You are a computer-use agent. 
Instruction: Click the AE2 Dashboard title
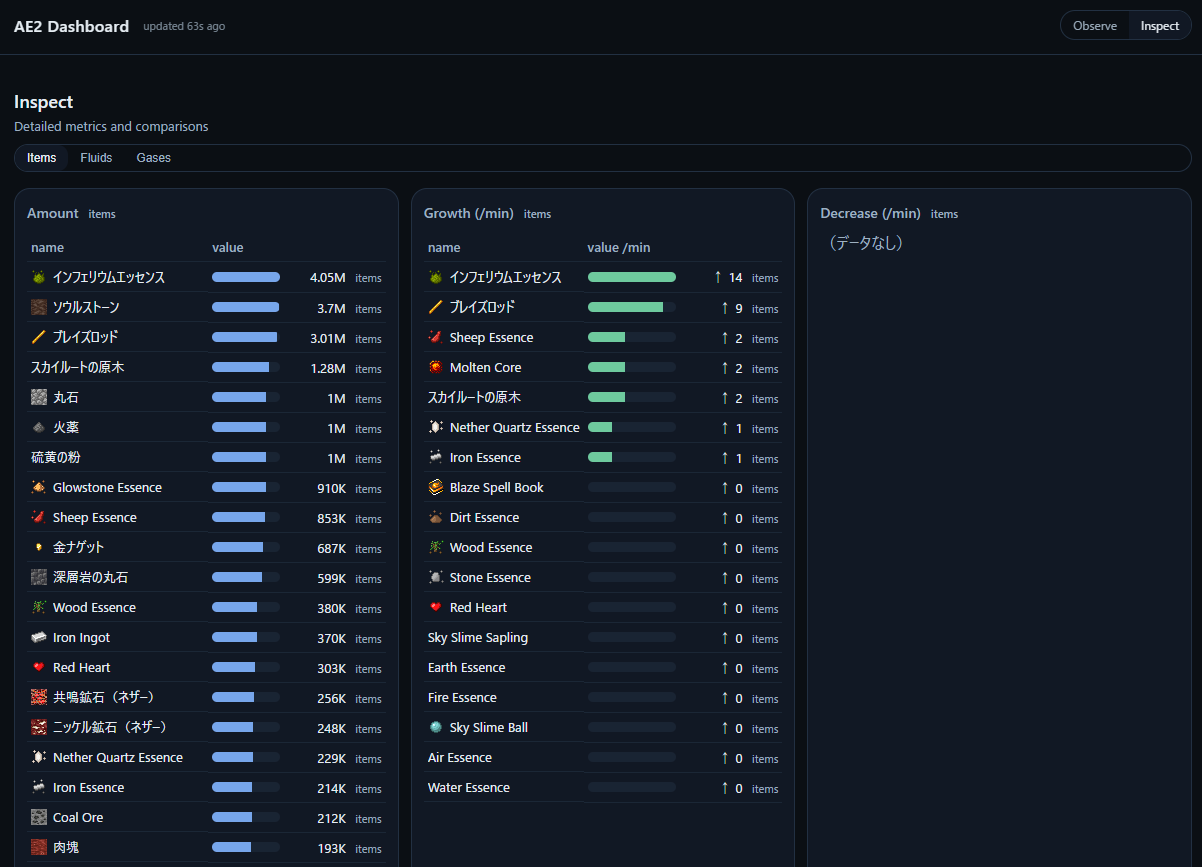click(x=71, y=26)
